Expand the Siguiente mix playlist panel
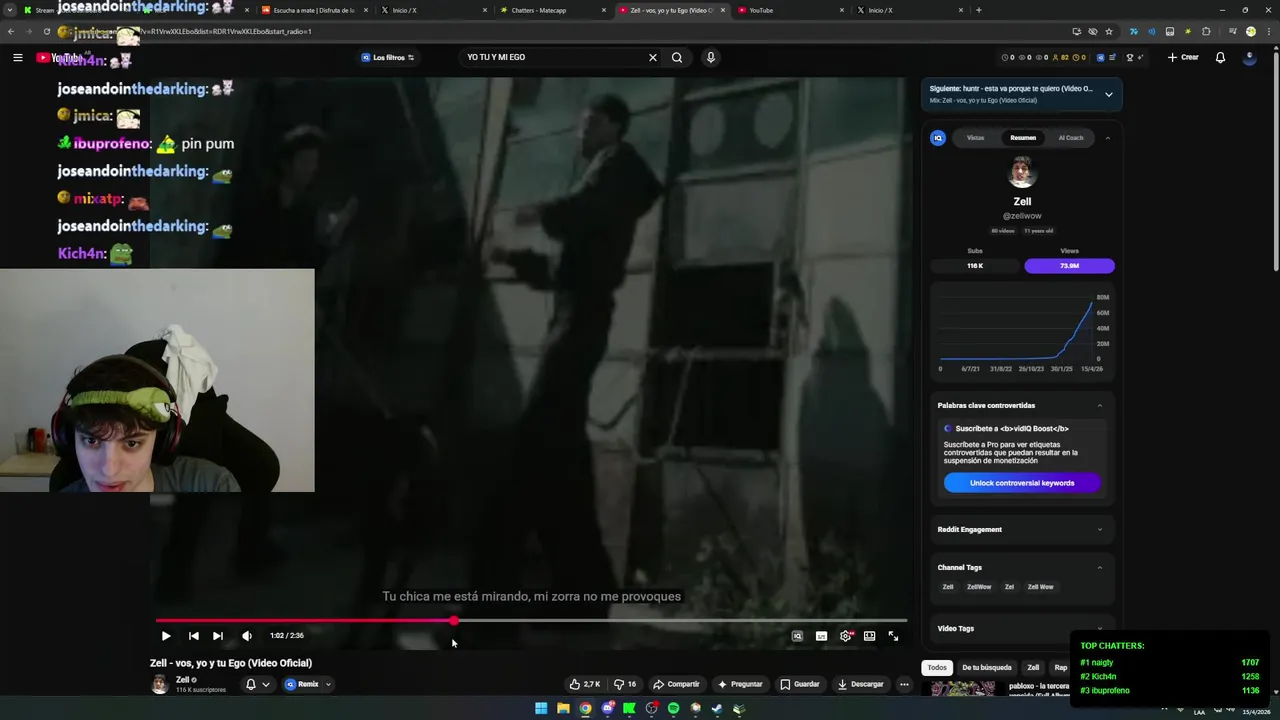The width and height of the screenshot is (1280, 720). (1108, 94)
